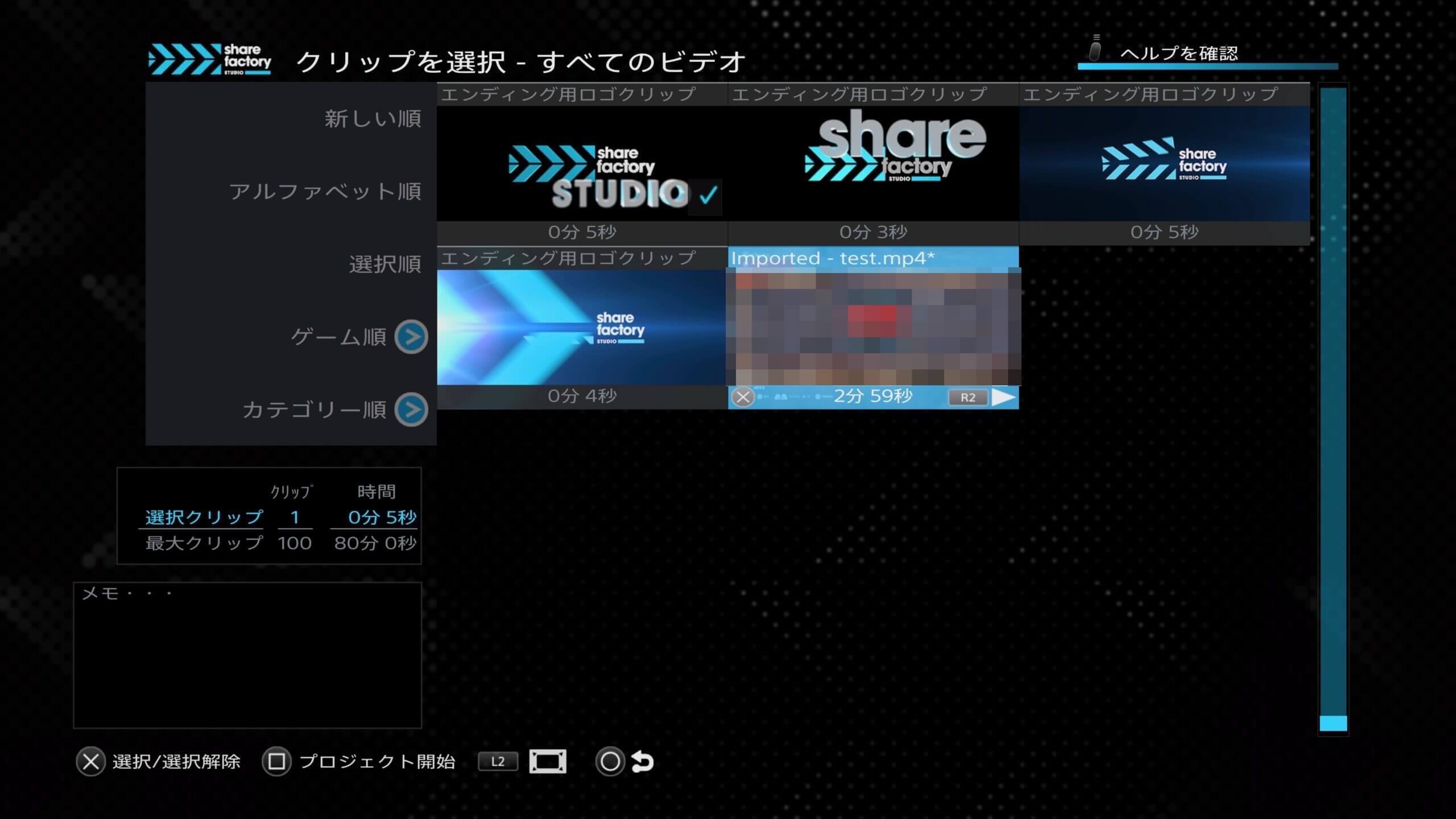The image size is (1456, 819).
Task: Click the selected clip count 1
Action: point(295,517)
